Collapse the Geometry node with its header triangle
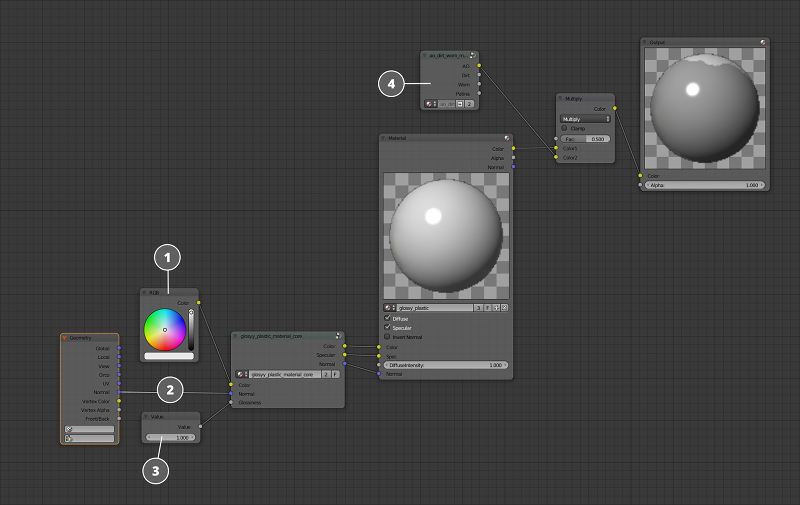This screenshot has height=505, width=800. (66, 338)
